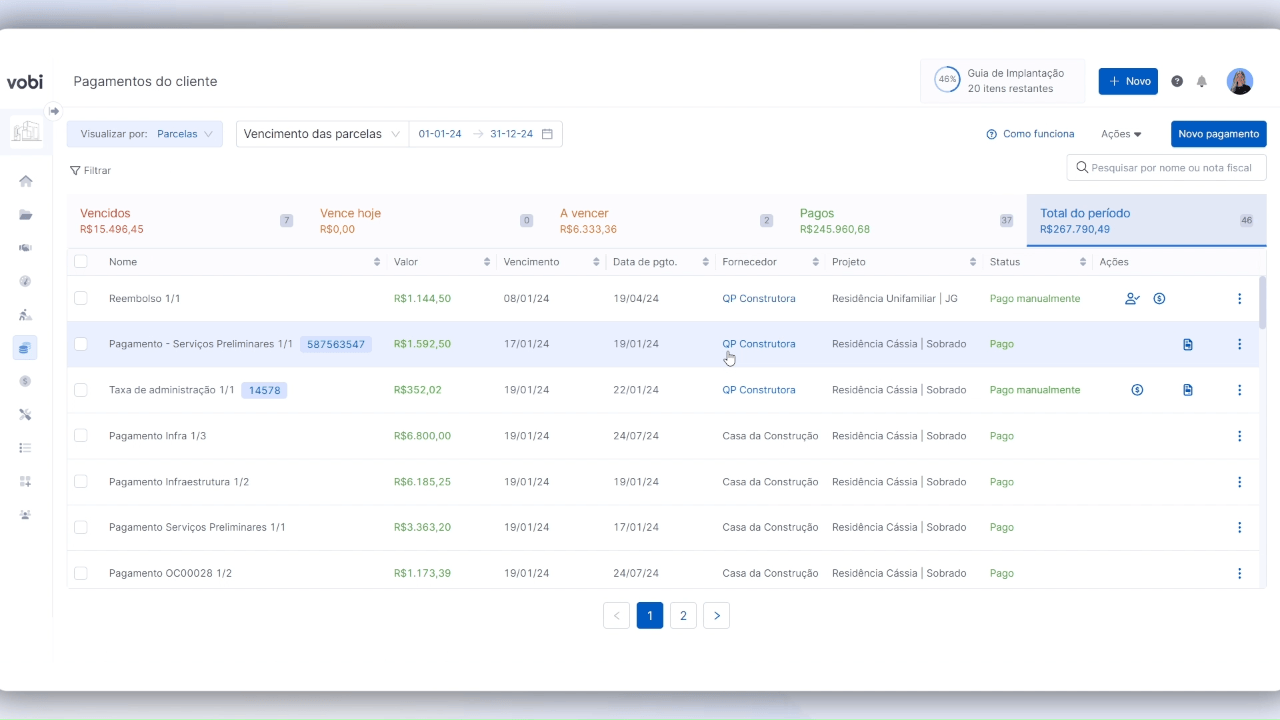Screen dimensions: 1280x720
Task: Open document icon in Taxa de administração row
Action: click(1188, 390)
